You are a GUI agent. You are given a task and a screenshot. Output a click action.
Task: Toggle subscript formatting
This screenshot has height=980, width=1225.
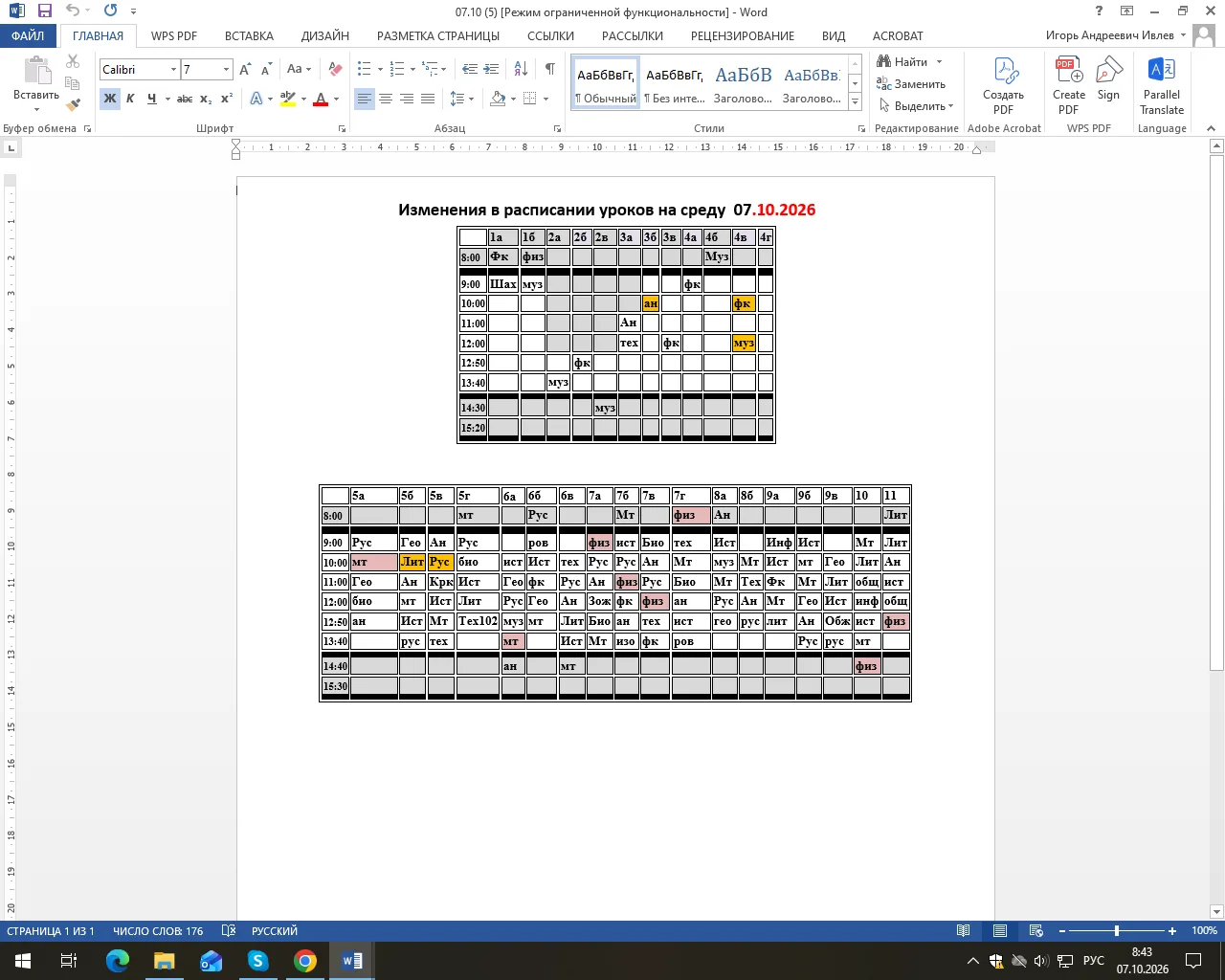tap(206, 99)
